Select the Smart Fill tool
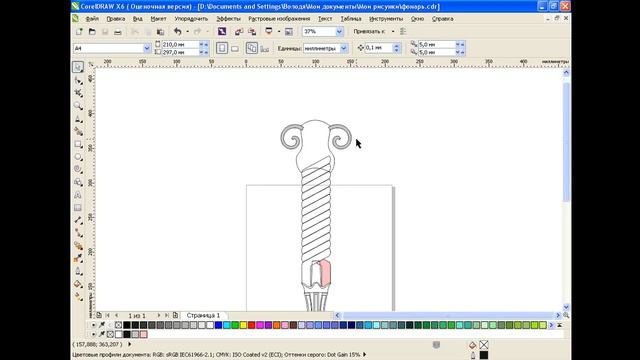Screen dimensions: 640x360 78,131
